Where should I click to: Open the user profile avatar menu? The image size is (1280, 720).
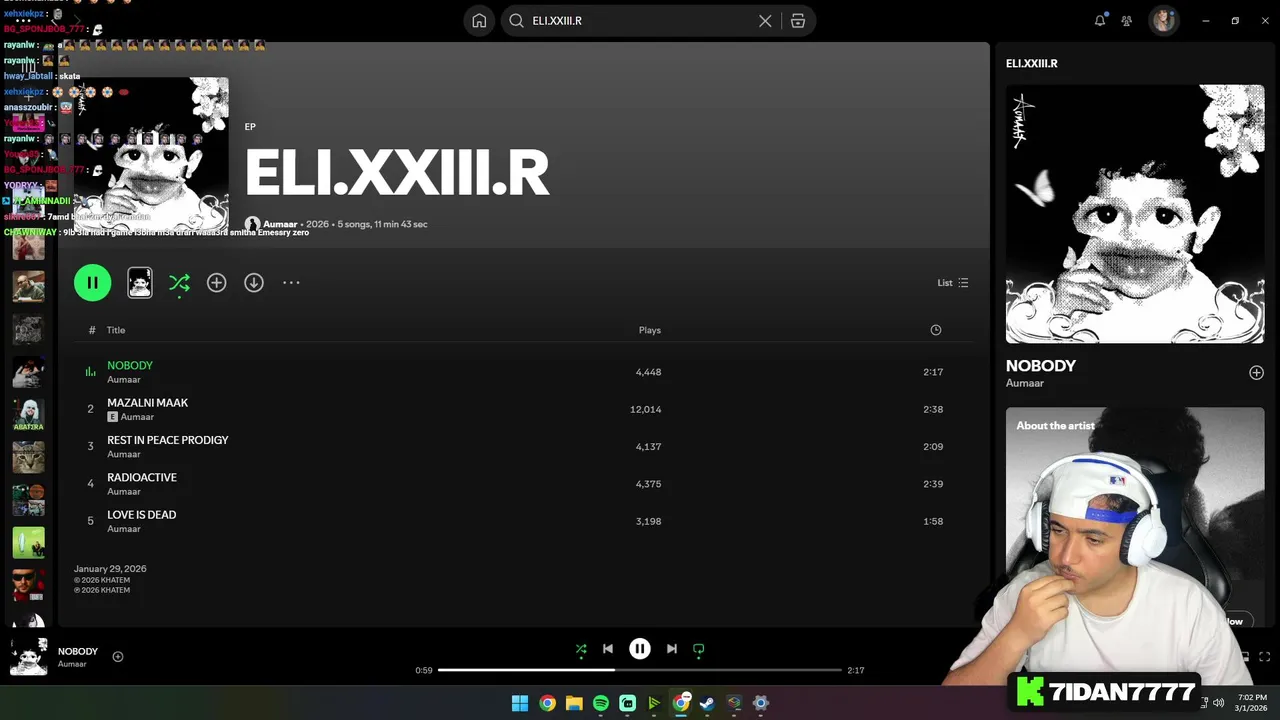[x=1163, y=20]
